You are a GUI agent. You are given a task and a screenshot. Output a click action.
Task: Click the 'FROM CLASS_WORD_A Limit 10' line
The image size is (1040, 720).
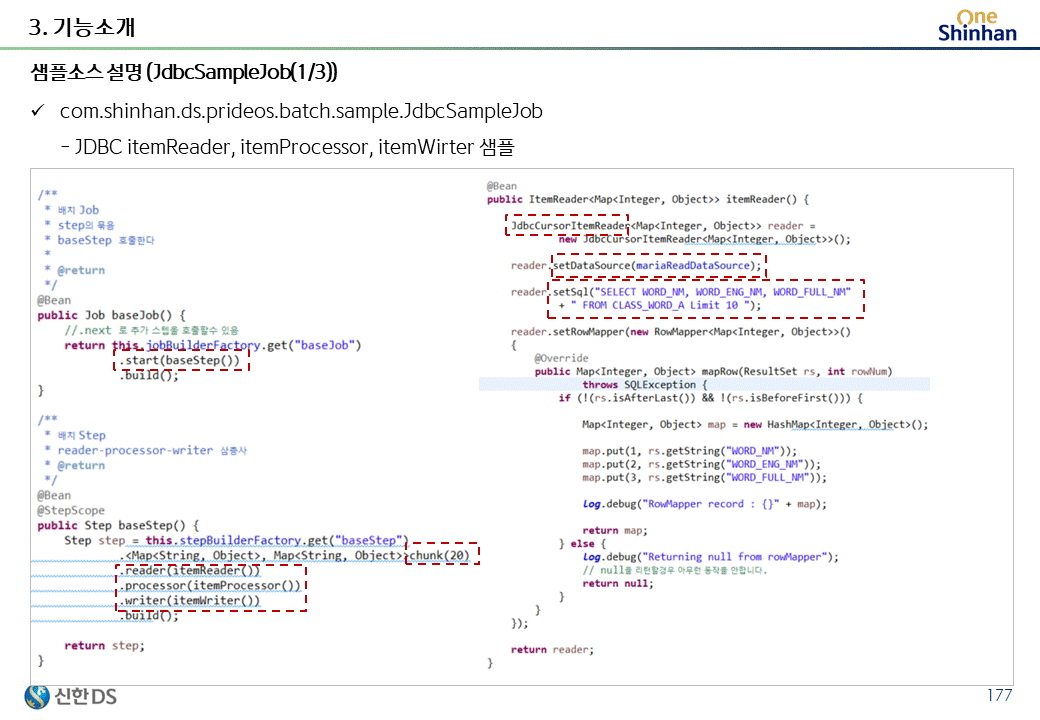(660, 305)
